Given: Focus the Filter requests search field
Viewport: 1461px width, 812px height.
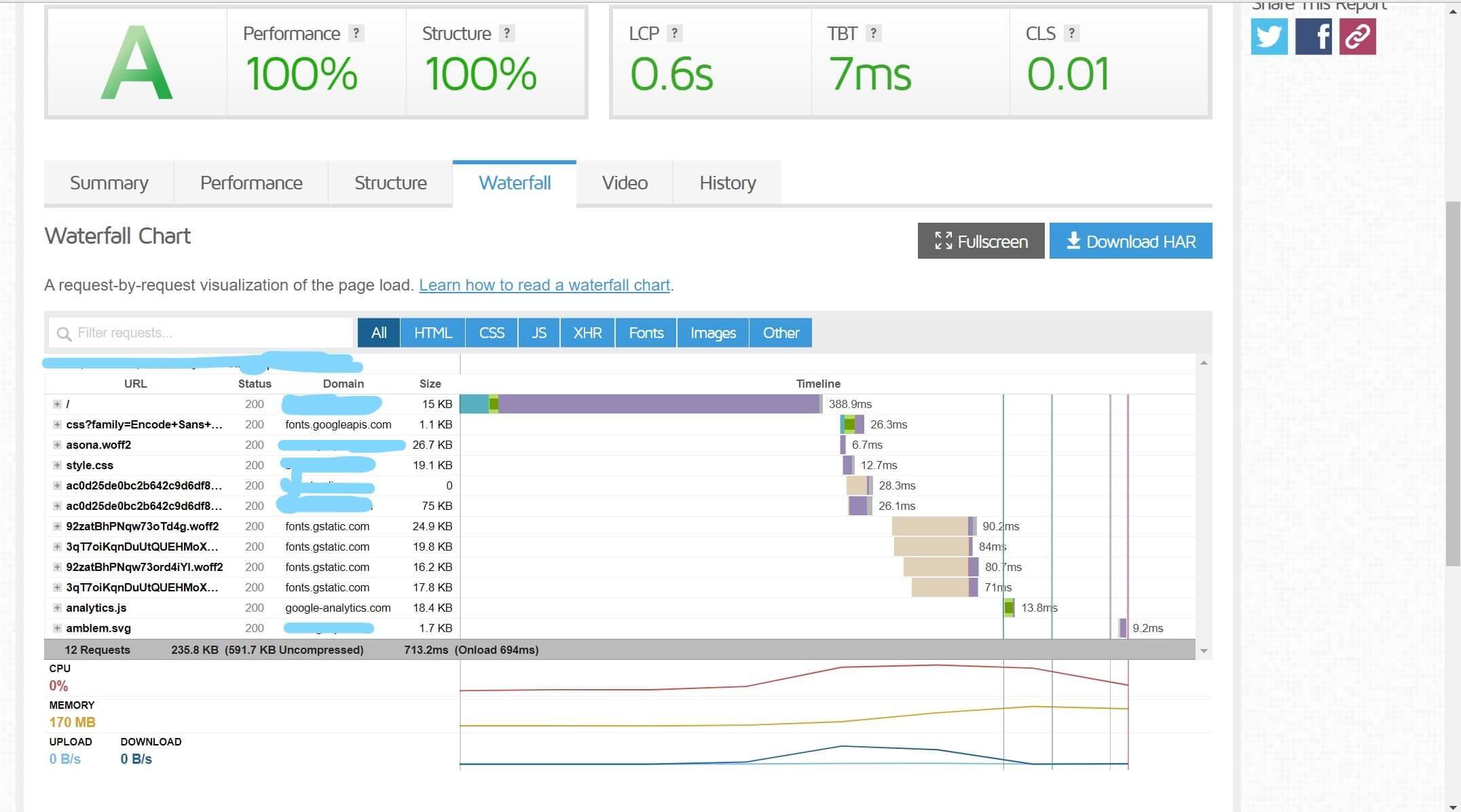Looking at the screenshot, I should [x=200, y=333].
